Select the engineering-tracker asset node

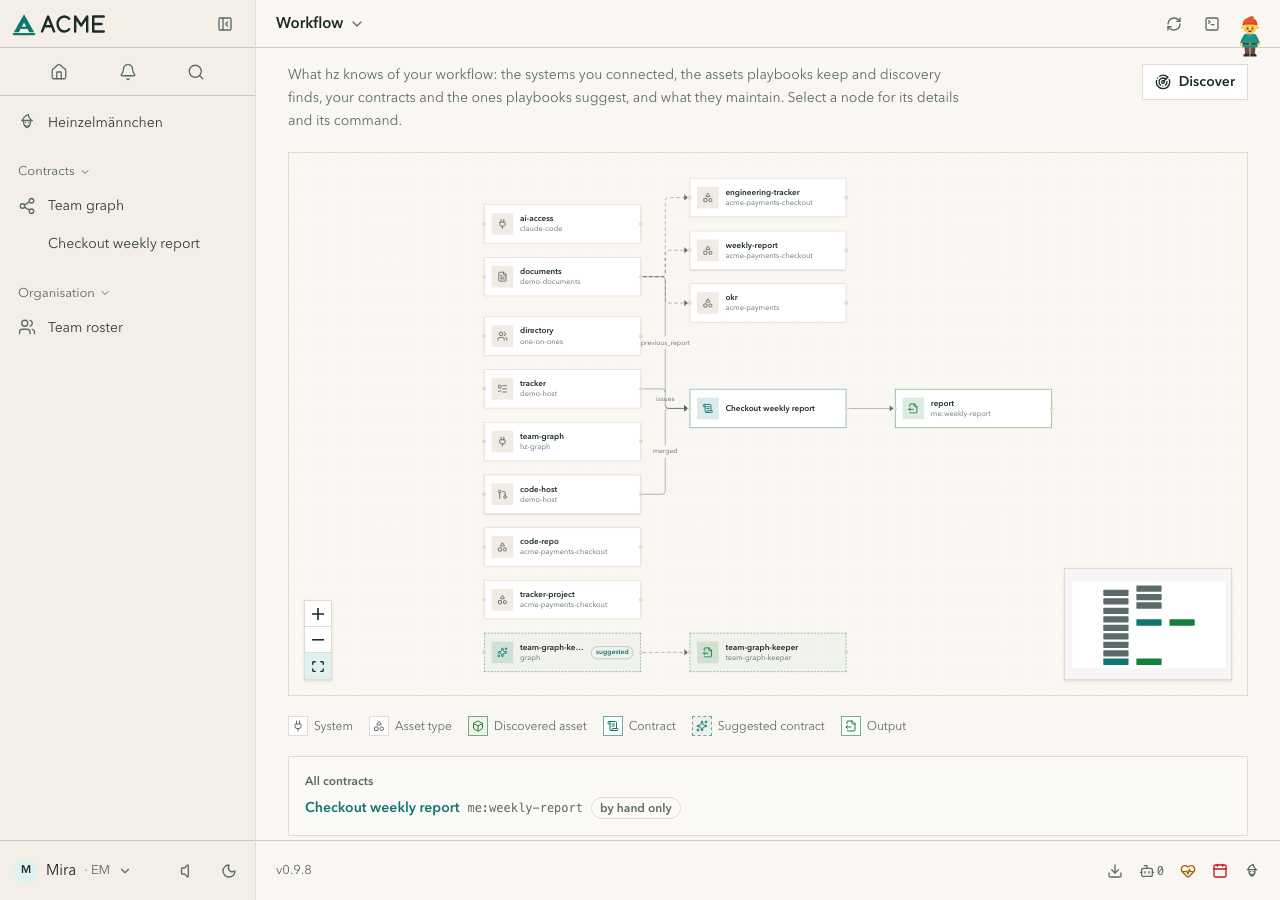[768, 198]
